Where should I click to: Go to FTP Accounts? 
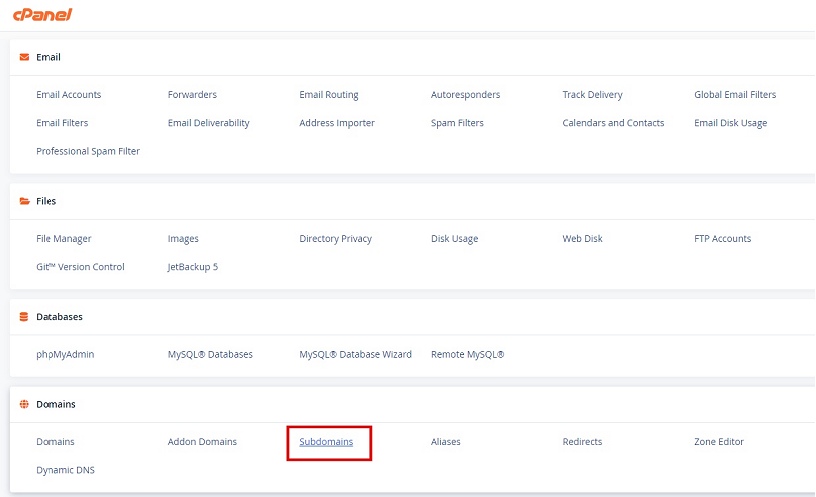click(722, 239)
